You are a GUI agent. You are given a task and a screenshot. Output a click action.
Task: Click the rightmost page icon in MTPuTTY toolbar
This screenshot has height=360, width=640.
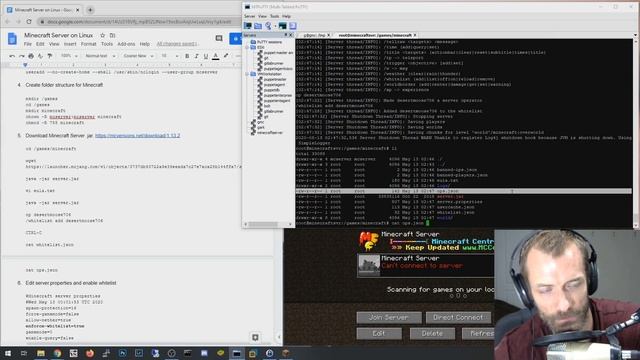(293, 26)
